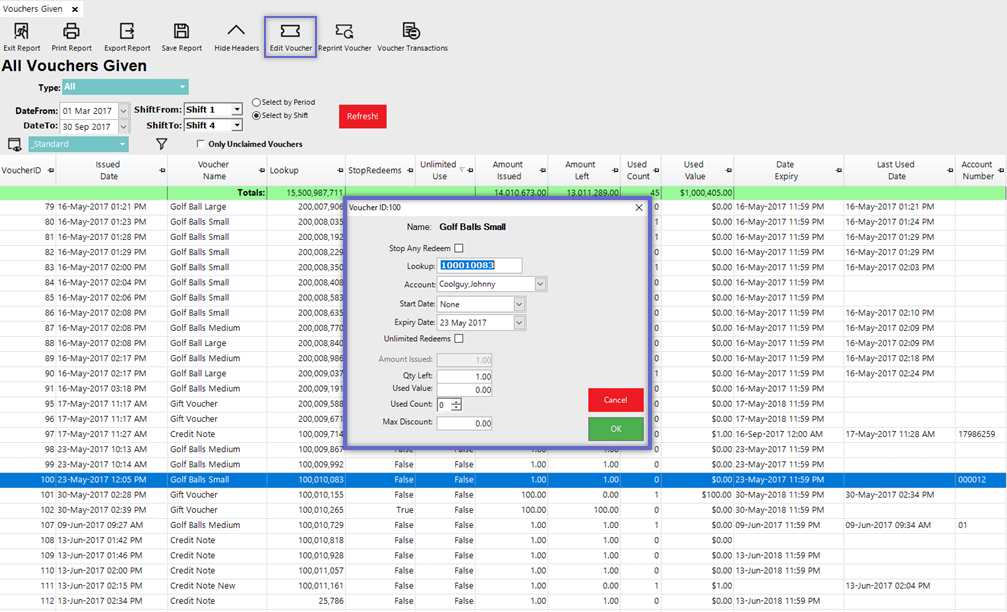The image size is (1007, 612).
Task: Click the Issued Date column header
Action: pos(107,170)
